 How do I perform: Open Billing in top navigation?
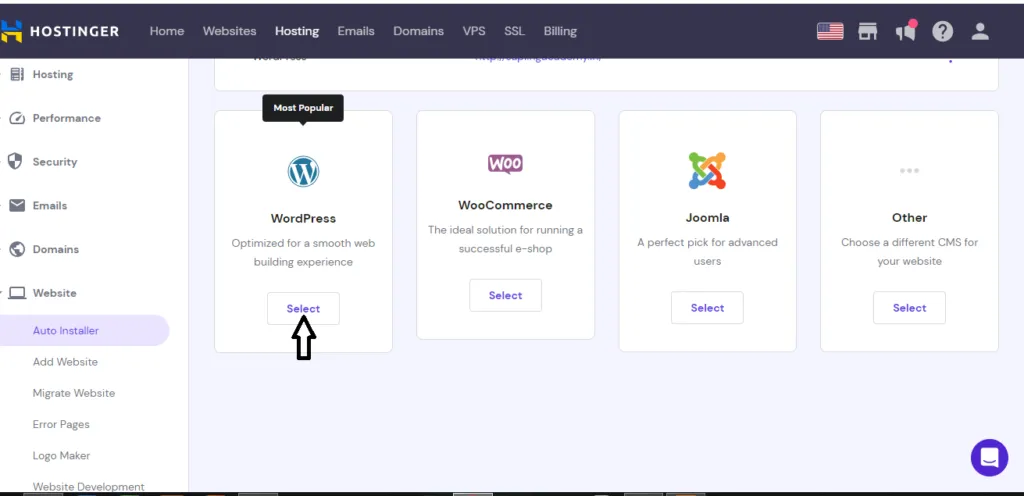(560, 31)
